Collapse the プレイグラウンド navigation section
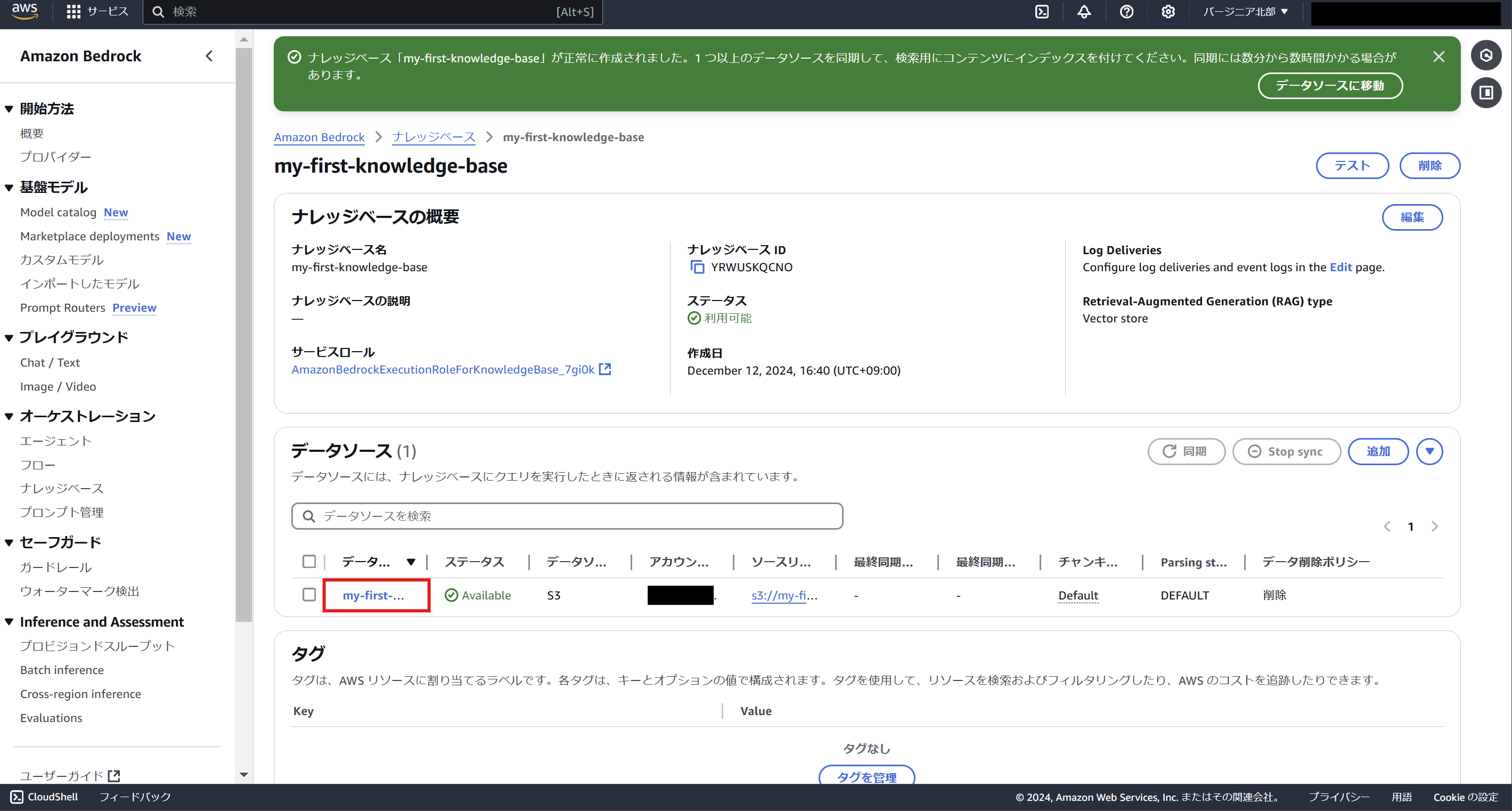This screenshot has height=811, width=1512. point(9,338)
